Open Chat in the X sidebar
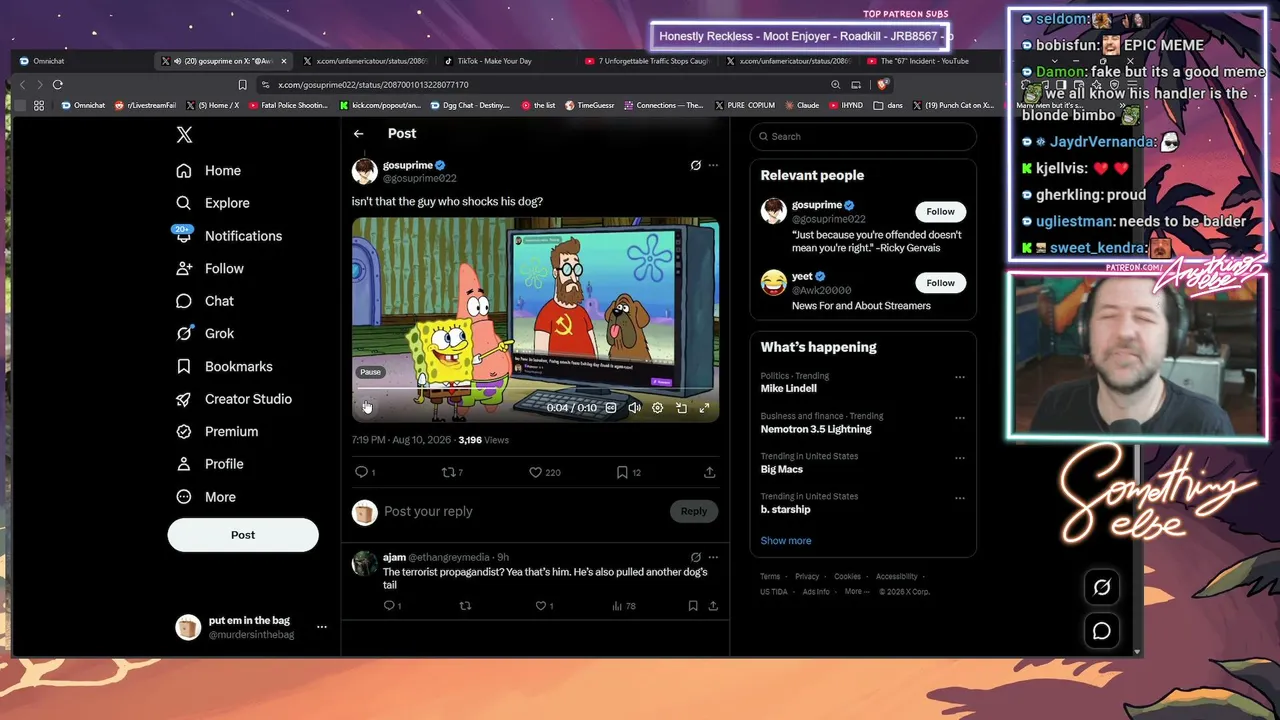This screenshot has height=720, width=1280. coord(204,301)
